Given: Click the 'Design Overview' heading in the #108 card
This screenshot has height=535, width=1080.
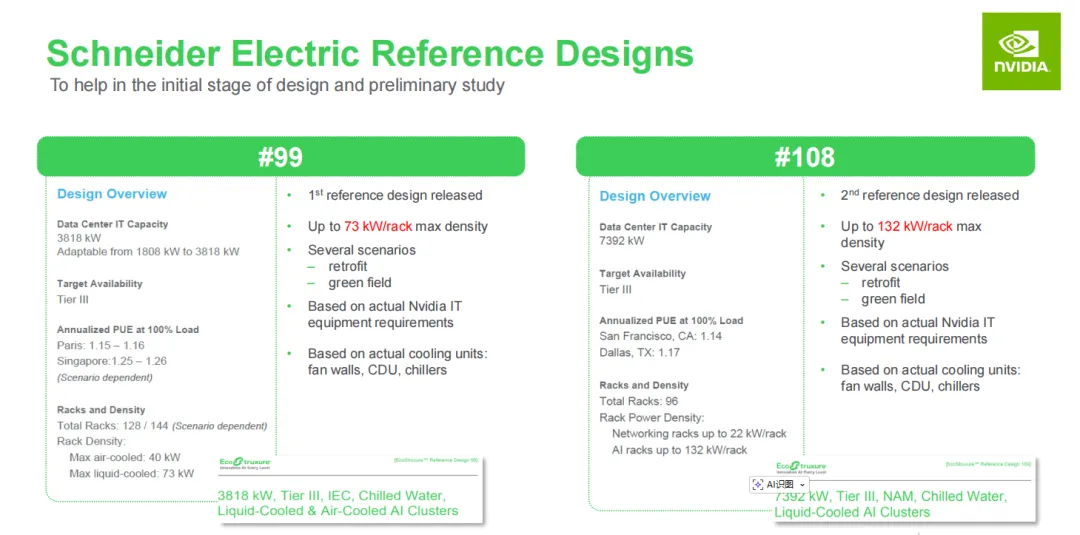Looking at the screenshot, I should [x=654, y=196].
